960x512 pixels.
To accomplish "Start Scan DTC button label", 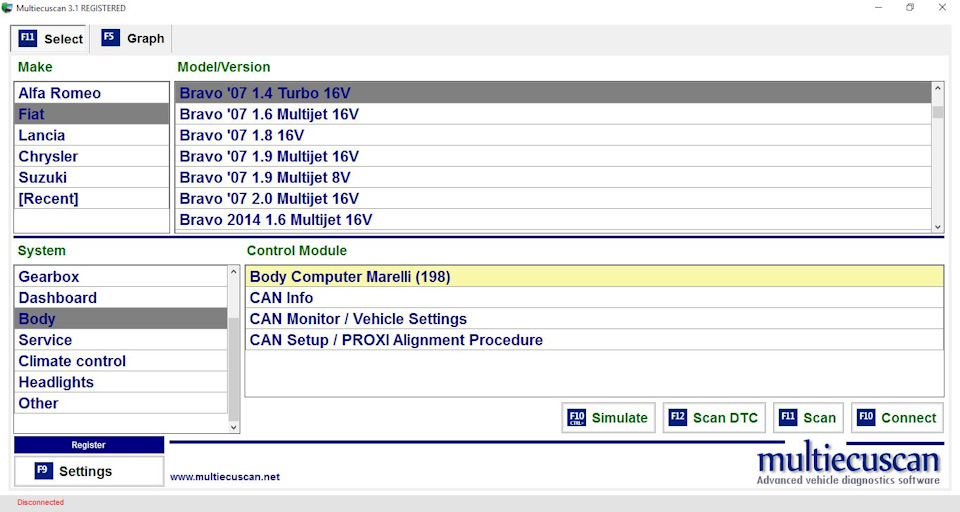I will (725, 418).
